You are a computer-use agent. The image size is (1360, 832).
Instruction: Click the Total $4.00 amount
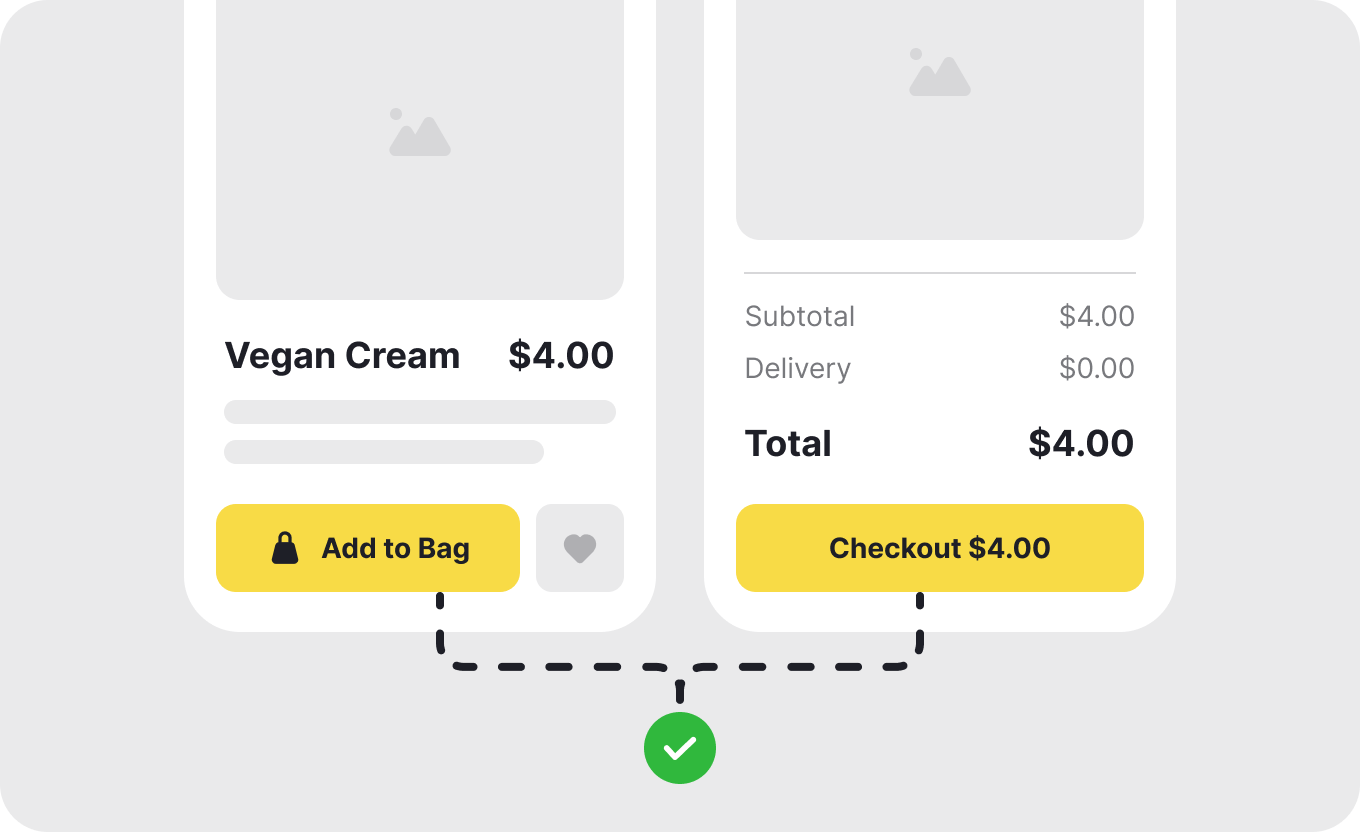coord(1081,444)
